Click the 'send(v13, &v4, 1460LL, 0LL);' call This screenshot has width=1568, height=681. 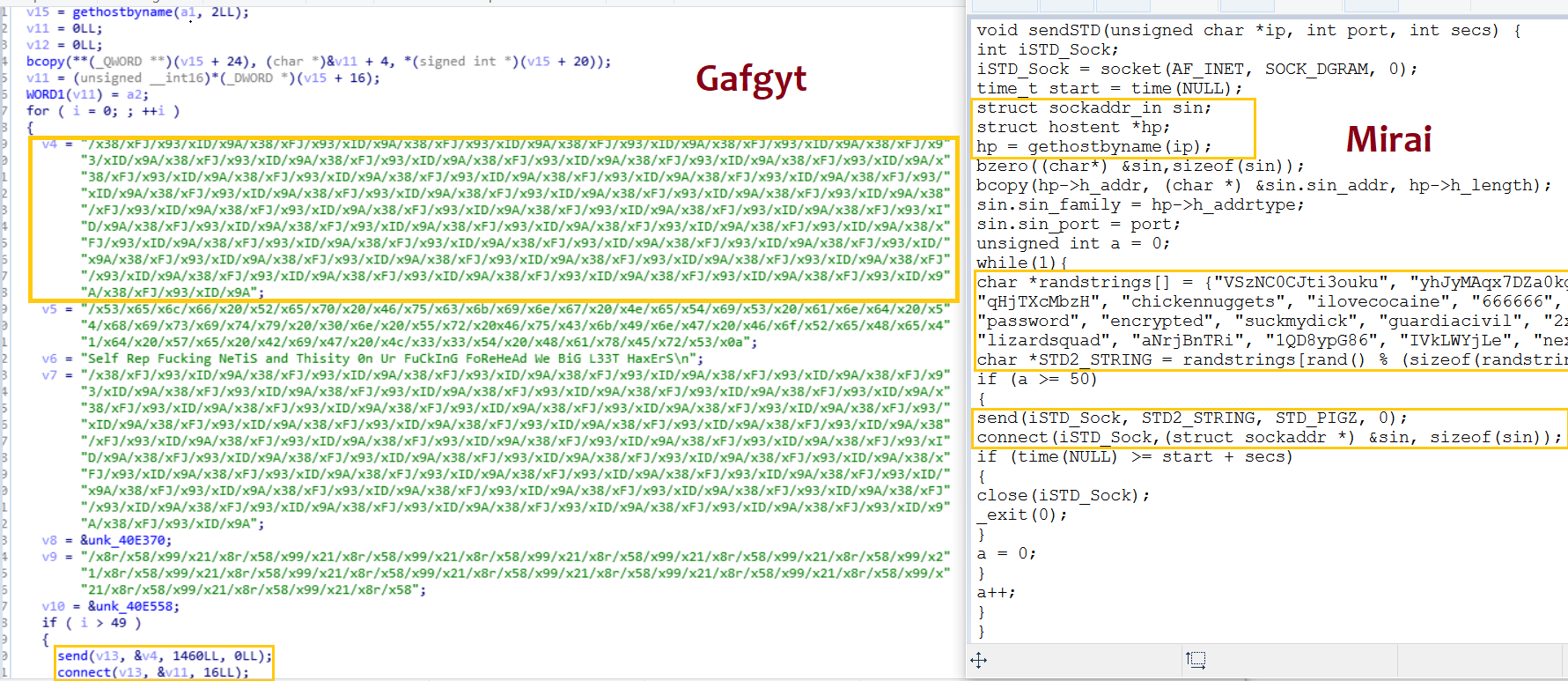pos(165,655)
